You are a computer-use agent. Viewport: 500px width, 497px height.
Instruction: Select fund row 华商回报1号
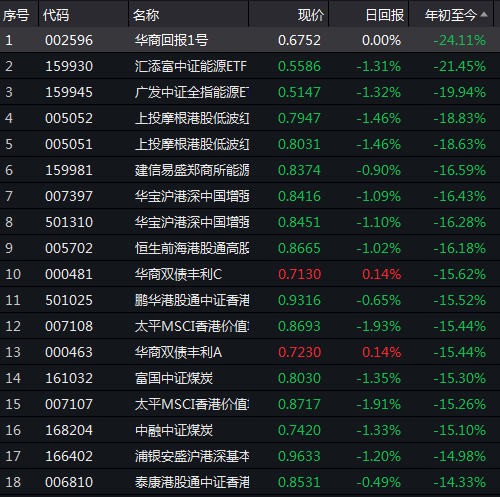[250, 40]
